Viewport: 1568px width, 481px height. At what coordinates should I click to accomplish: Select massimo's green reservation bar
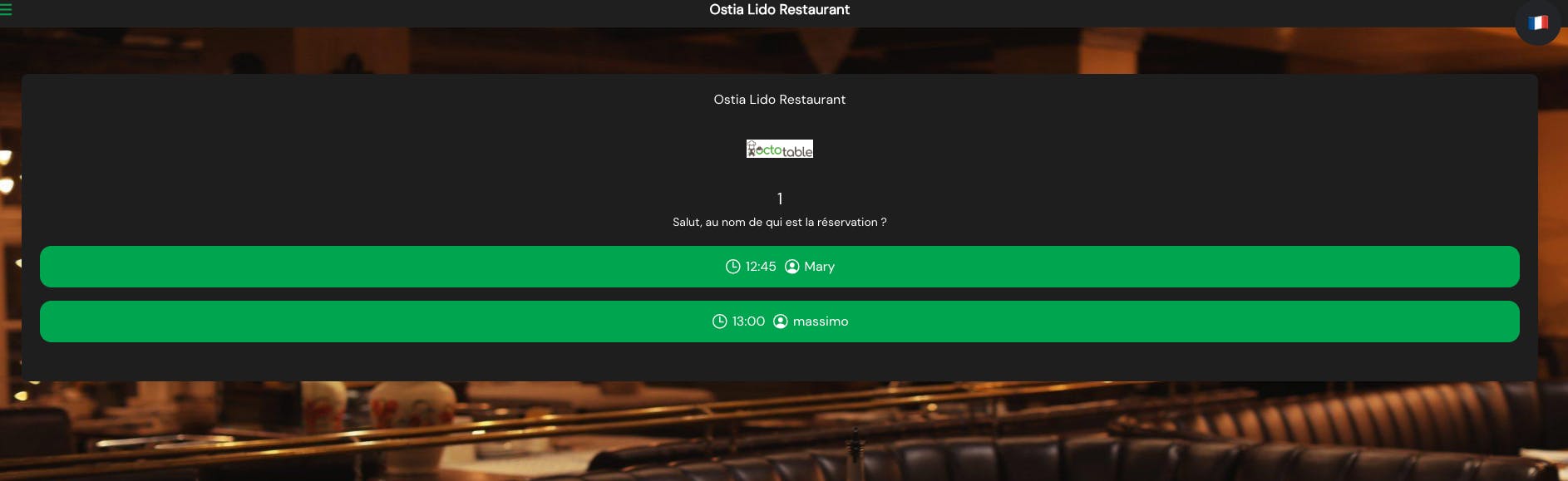(779, 321)
